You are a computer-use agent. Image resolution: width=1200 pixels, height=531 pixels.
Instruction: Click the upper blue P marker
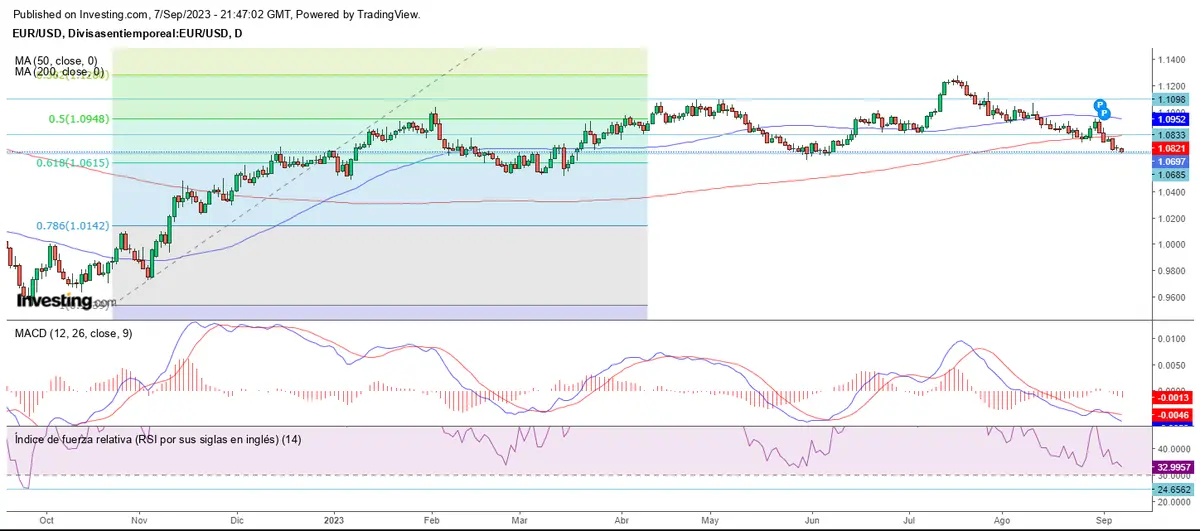point(1098,105)
